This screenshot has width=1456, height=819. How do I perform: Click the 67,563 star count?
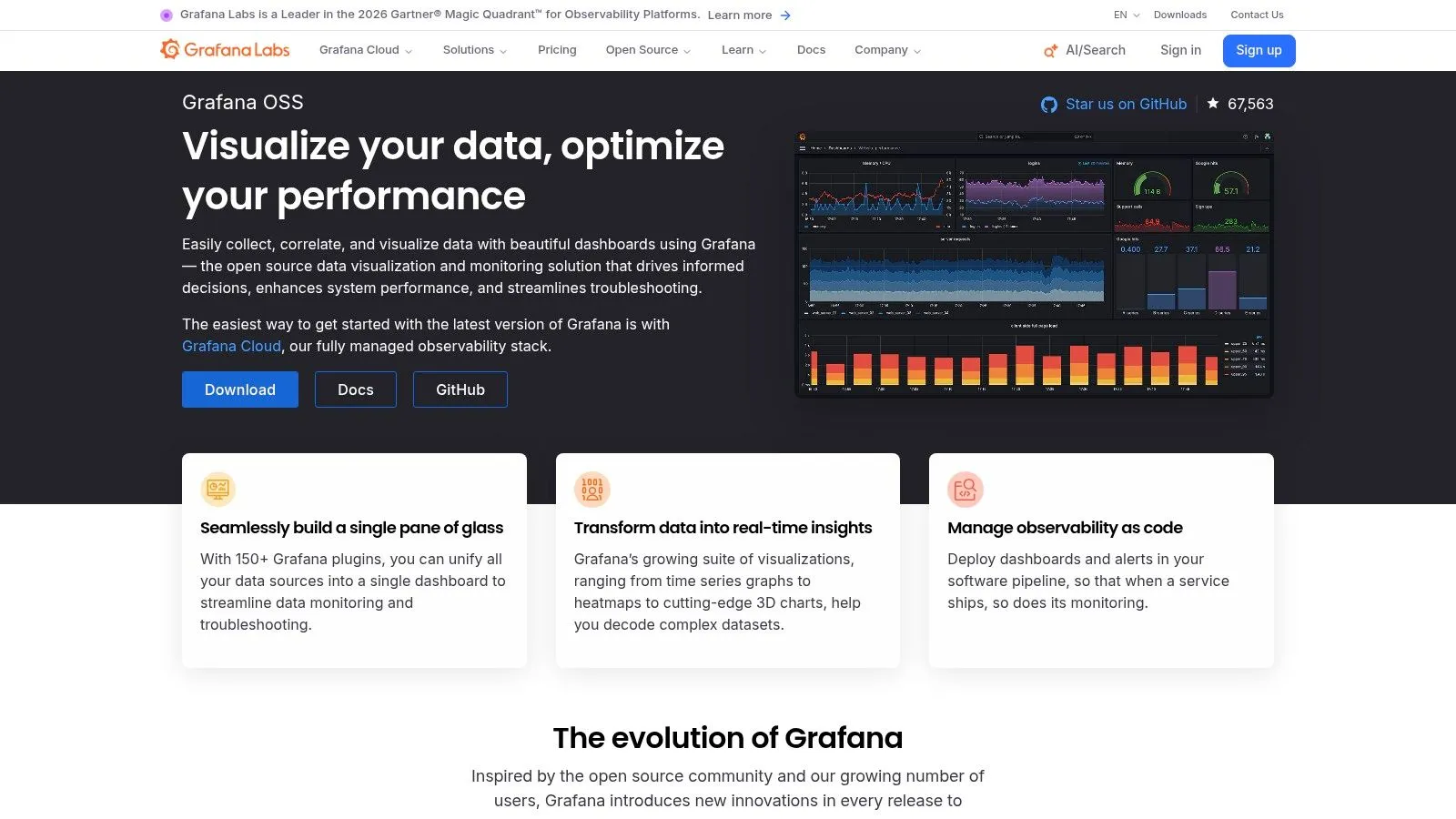1250,105
